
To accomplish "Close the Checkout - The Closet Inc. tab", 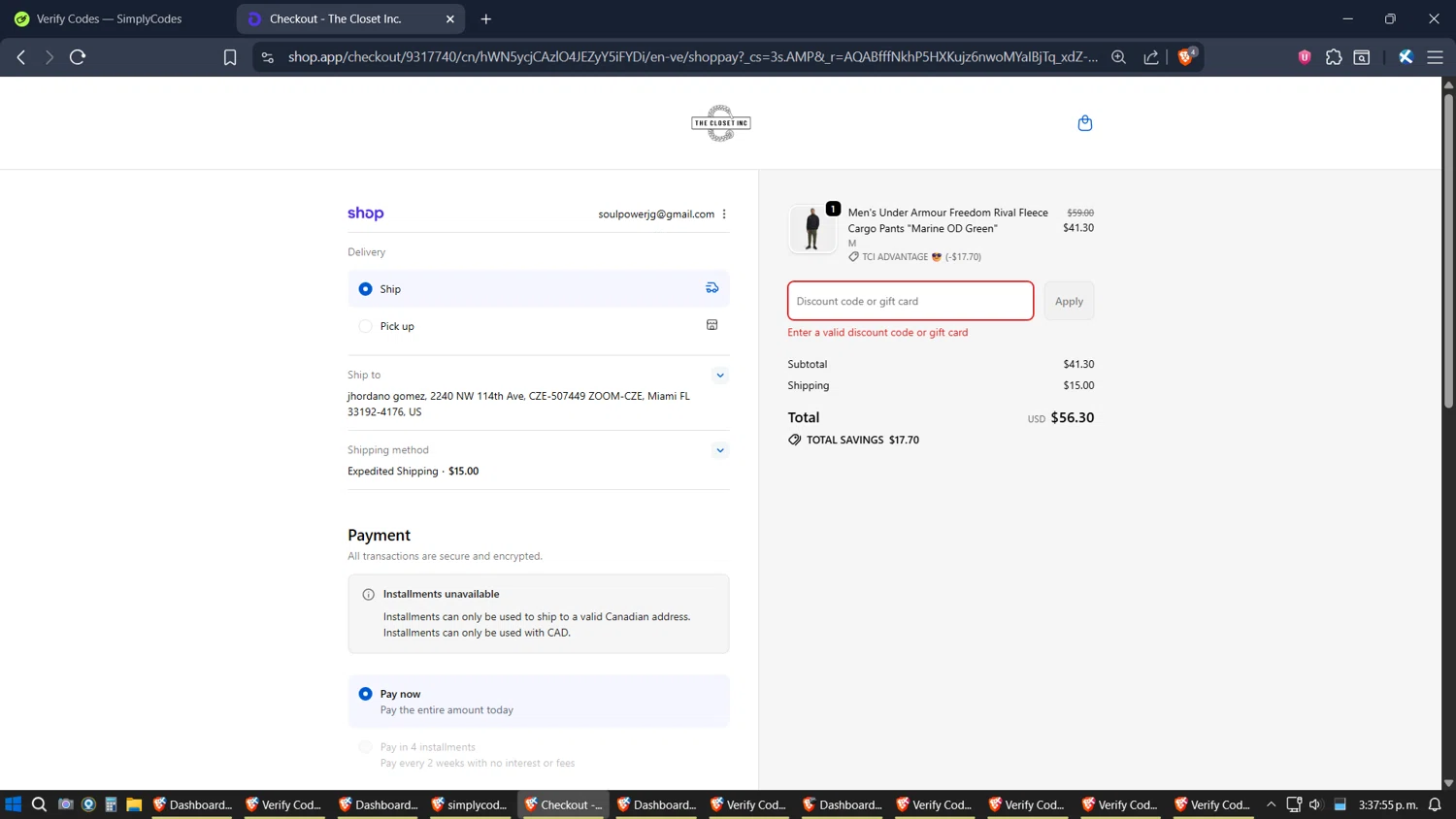I will 450,18.
